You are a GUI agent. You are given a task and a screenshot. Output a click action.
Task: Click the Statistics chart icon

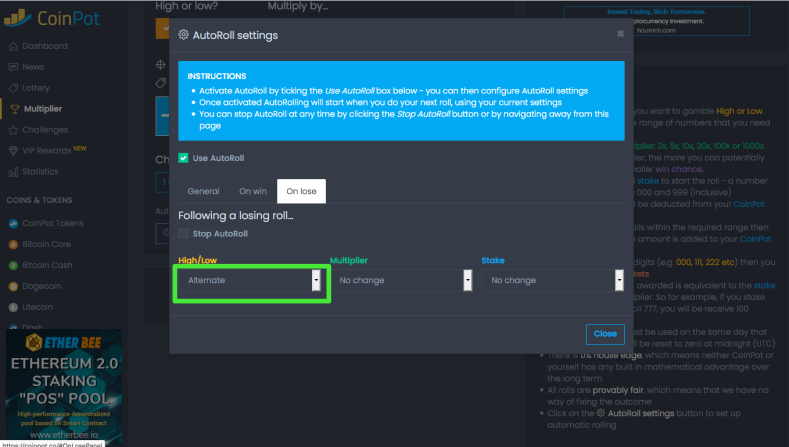(14, 172)
